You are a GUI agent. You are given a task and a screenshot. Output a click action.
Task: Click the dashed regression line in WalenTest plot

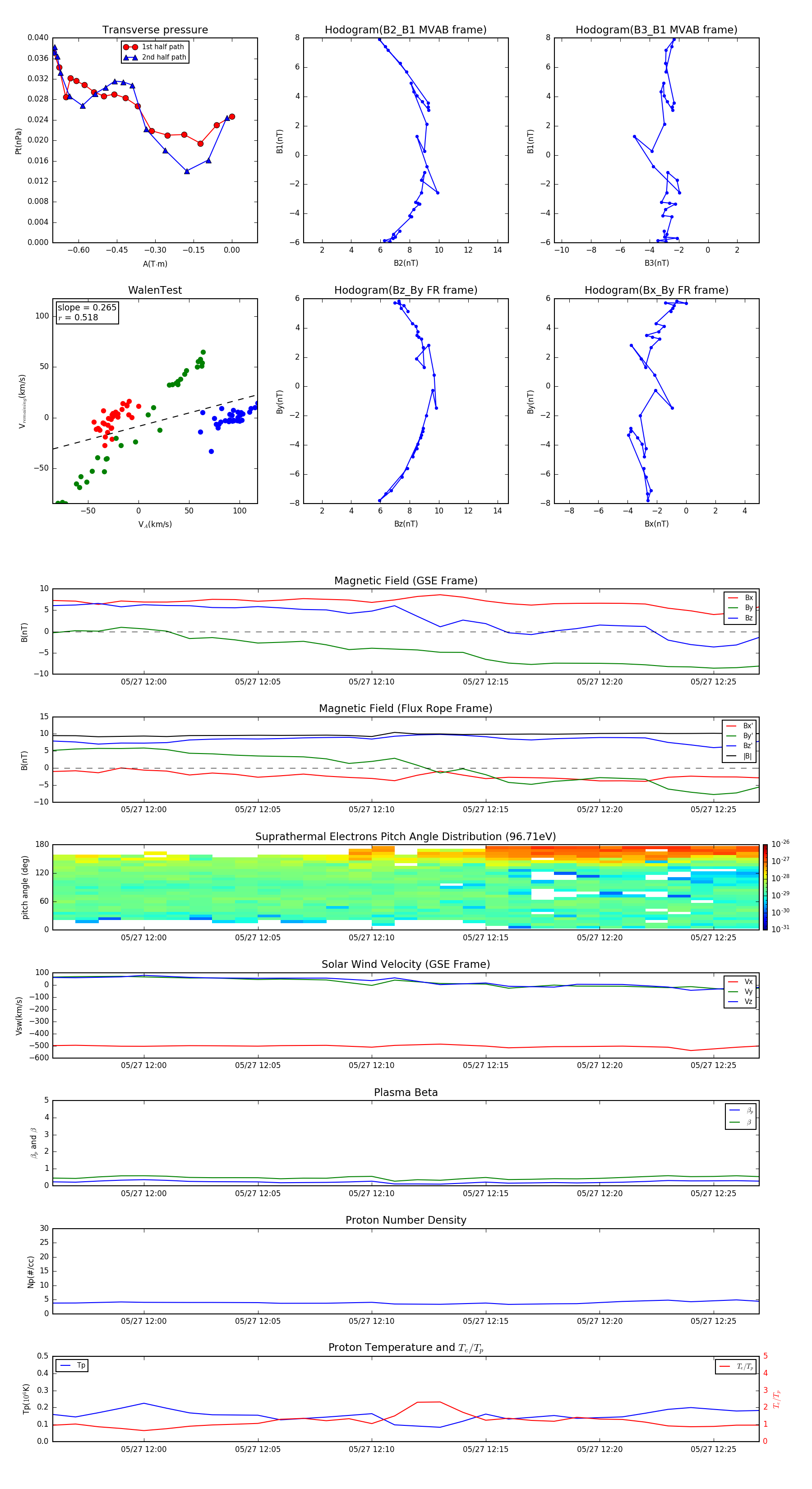[155, 422]
